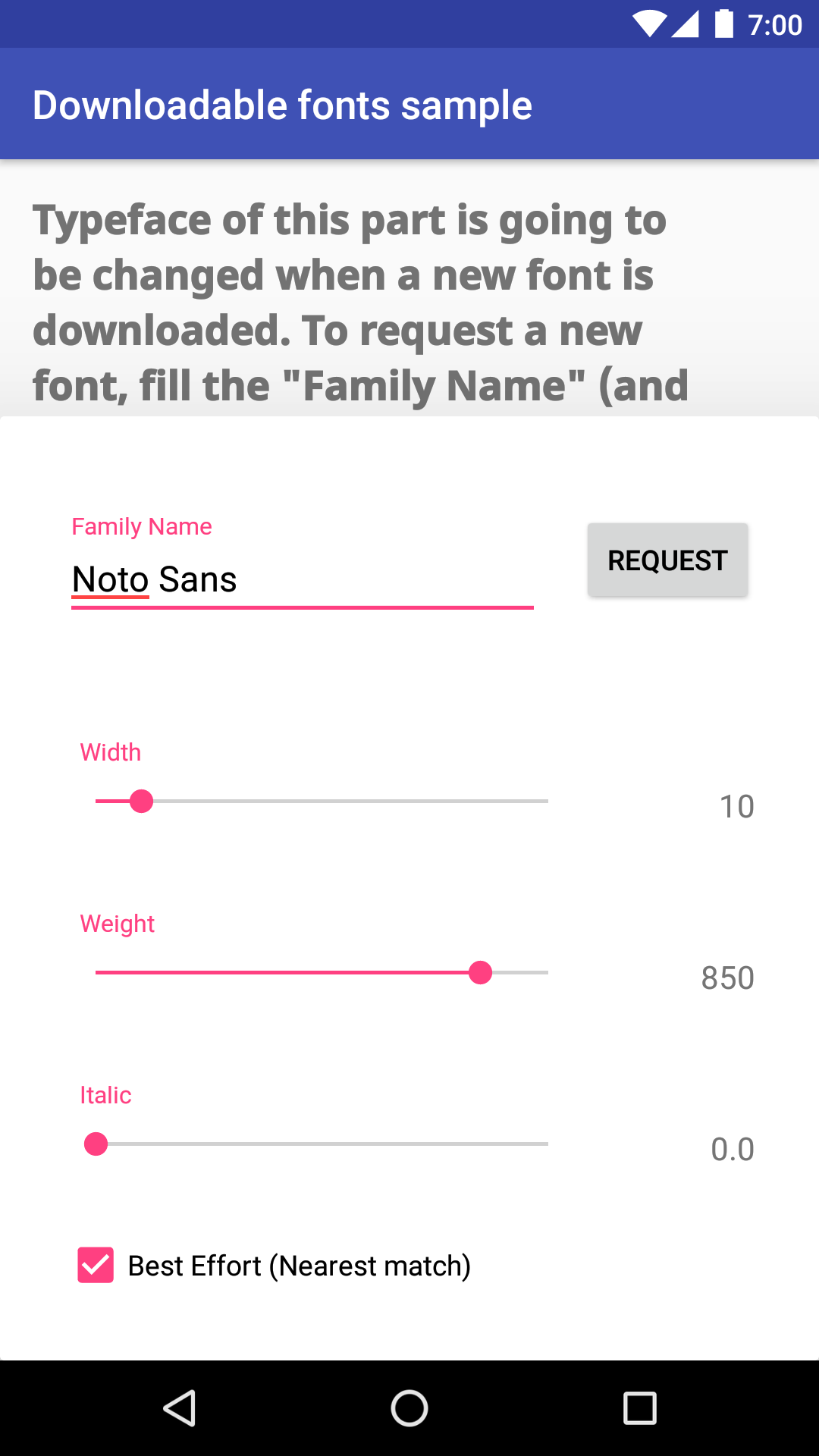Tap the Wi-Fi status icon

click(648, 24)
